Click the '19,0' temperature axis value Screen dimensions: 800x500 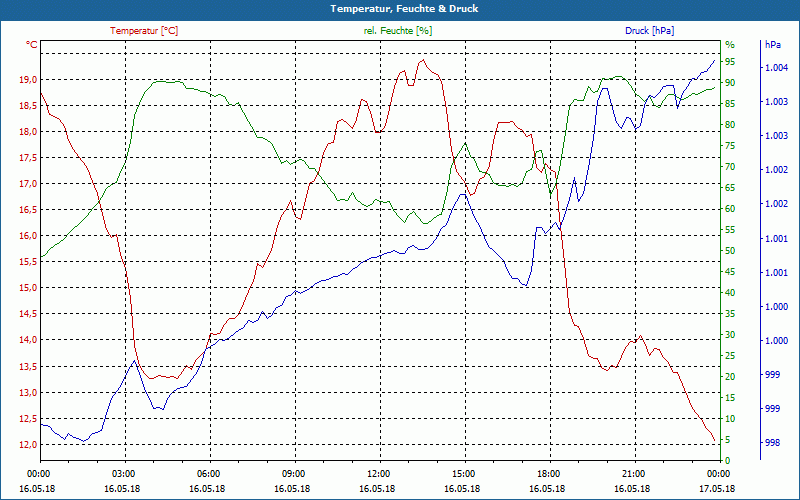[x=29, y=80]
